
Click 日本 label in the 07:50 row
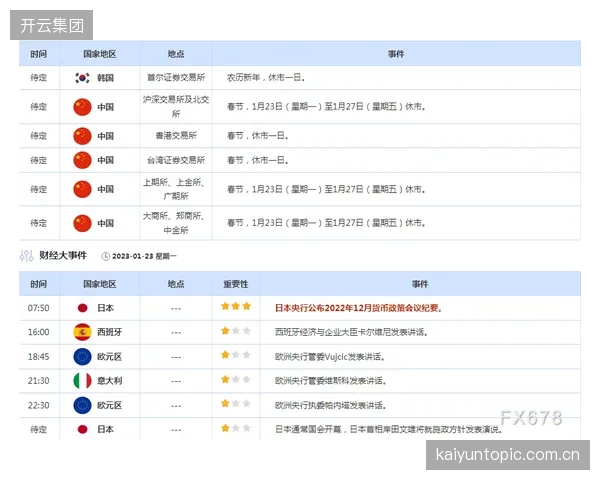pyautogui.click(x=105, y=308)
